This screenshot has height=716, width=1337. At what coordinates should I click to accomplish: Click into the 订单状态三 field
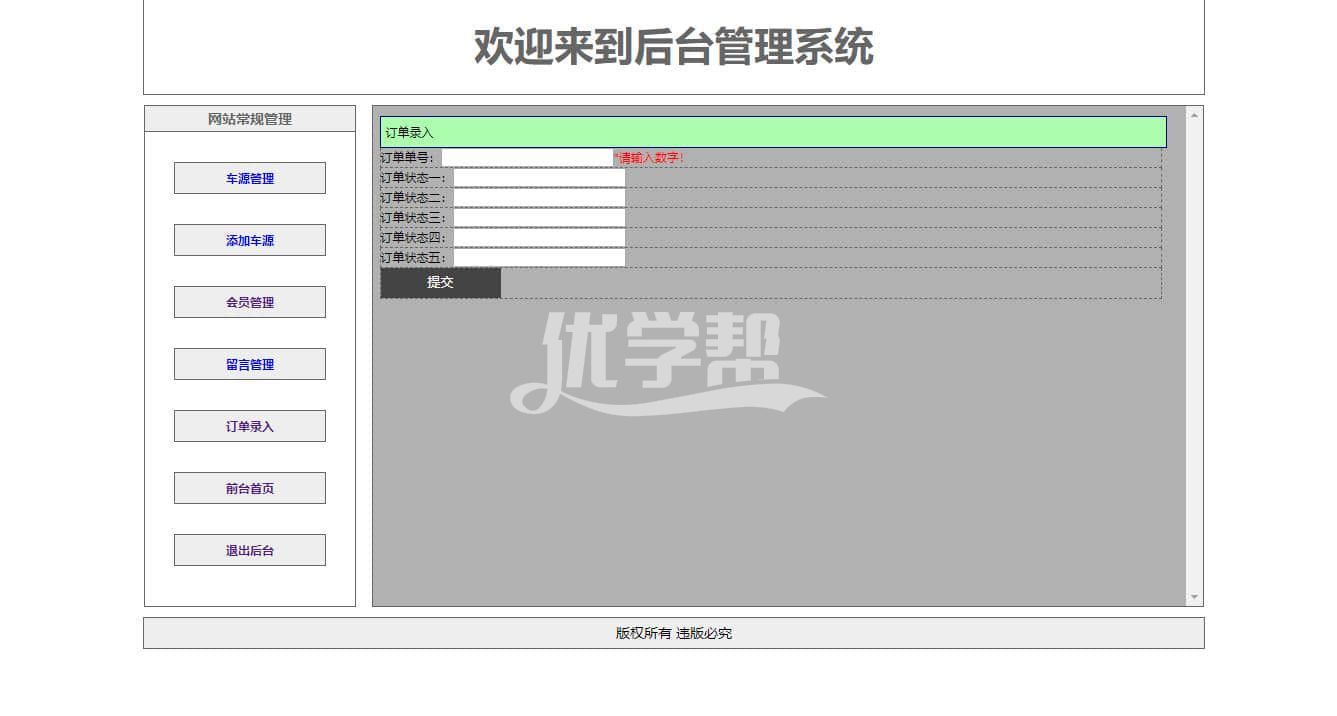pyautogui.click(x=539, y=218)
